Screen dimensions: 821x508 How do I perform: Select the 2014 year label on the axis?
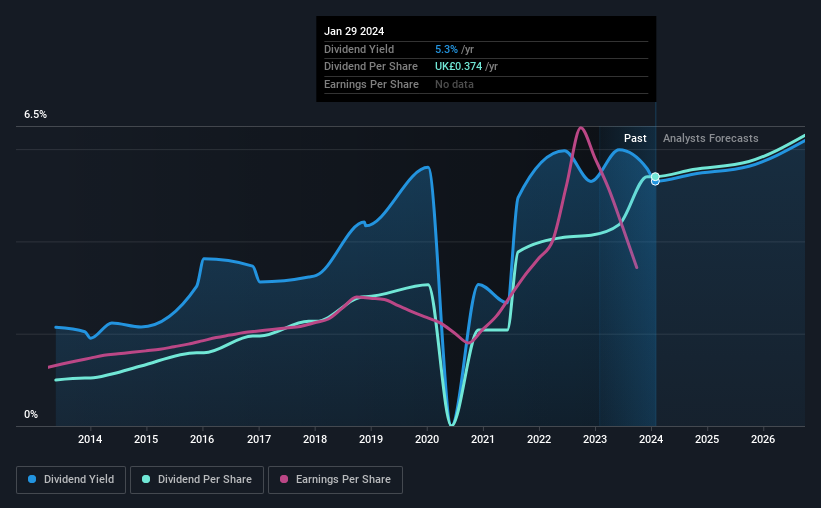tap(90, 439)
